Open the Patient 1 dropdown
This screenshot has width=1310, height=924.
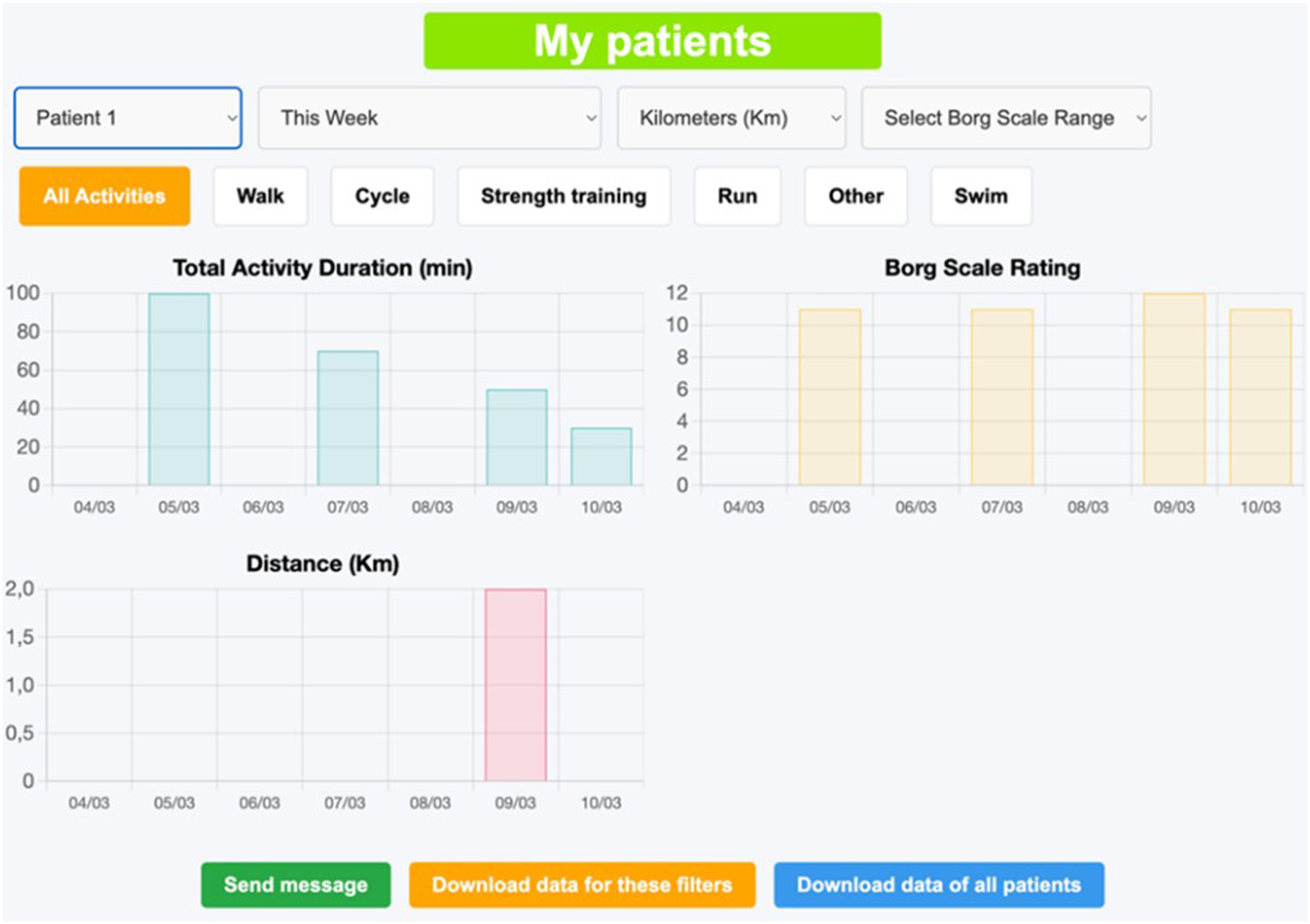pyautogui.click(x=128, y=117)
